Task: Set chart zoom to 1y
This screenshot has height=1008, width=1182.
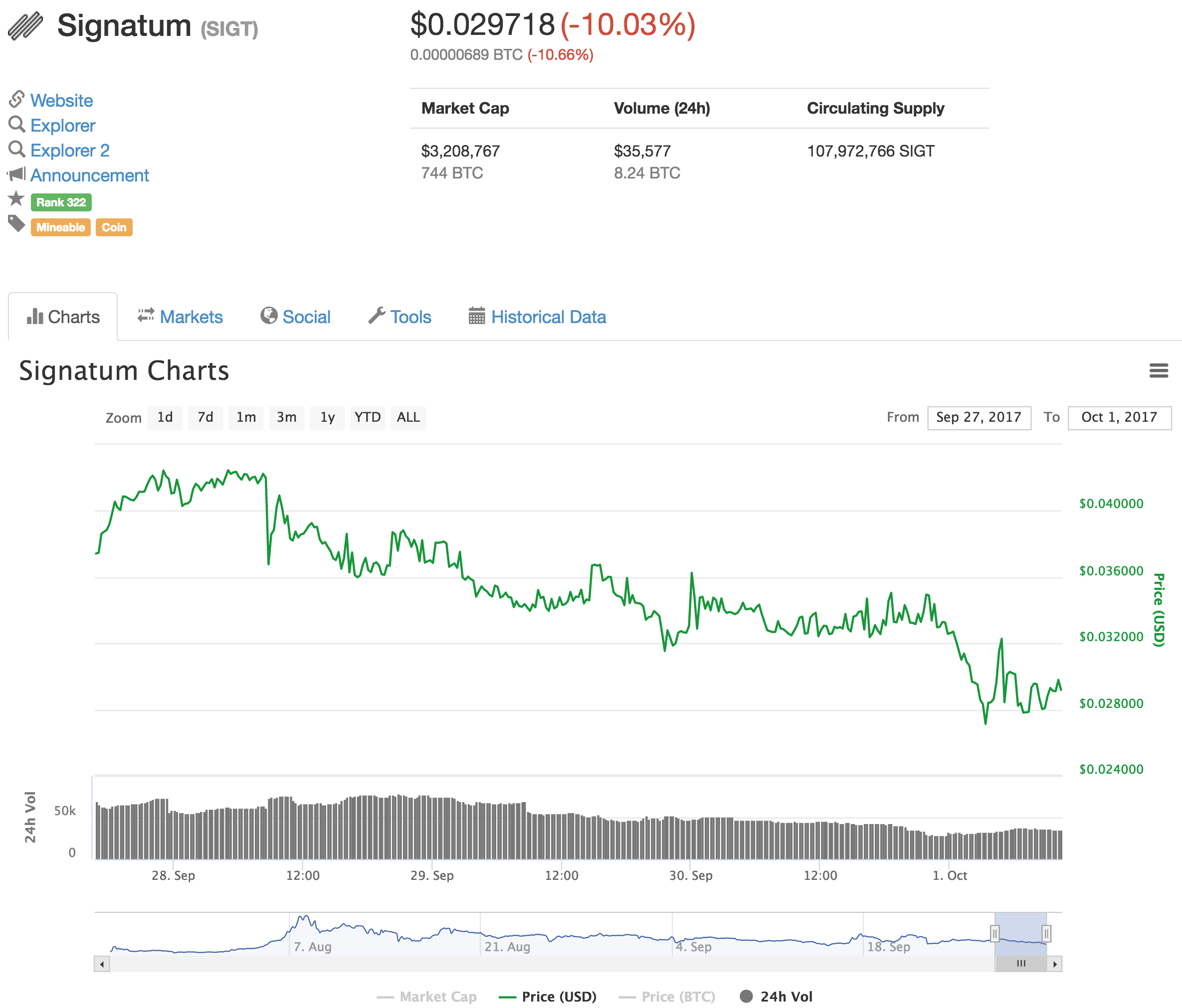Action: pyautogui.click(x=328, y=417)
